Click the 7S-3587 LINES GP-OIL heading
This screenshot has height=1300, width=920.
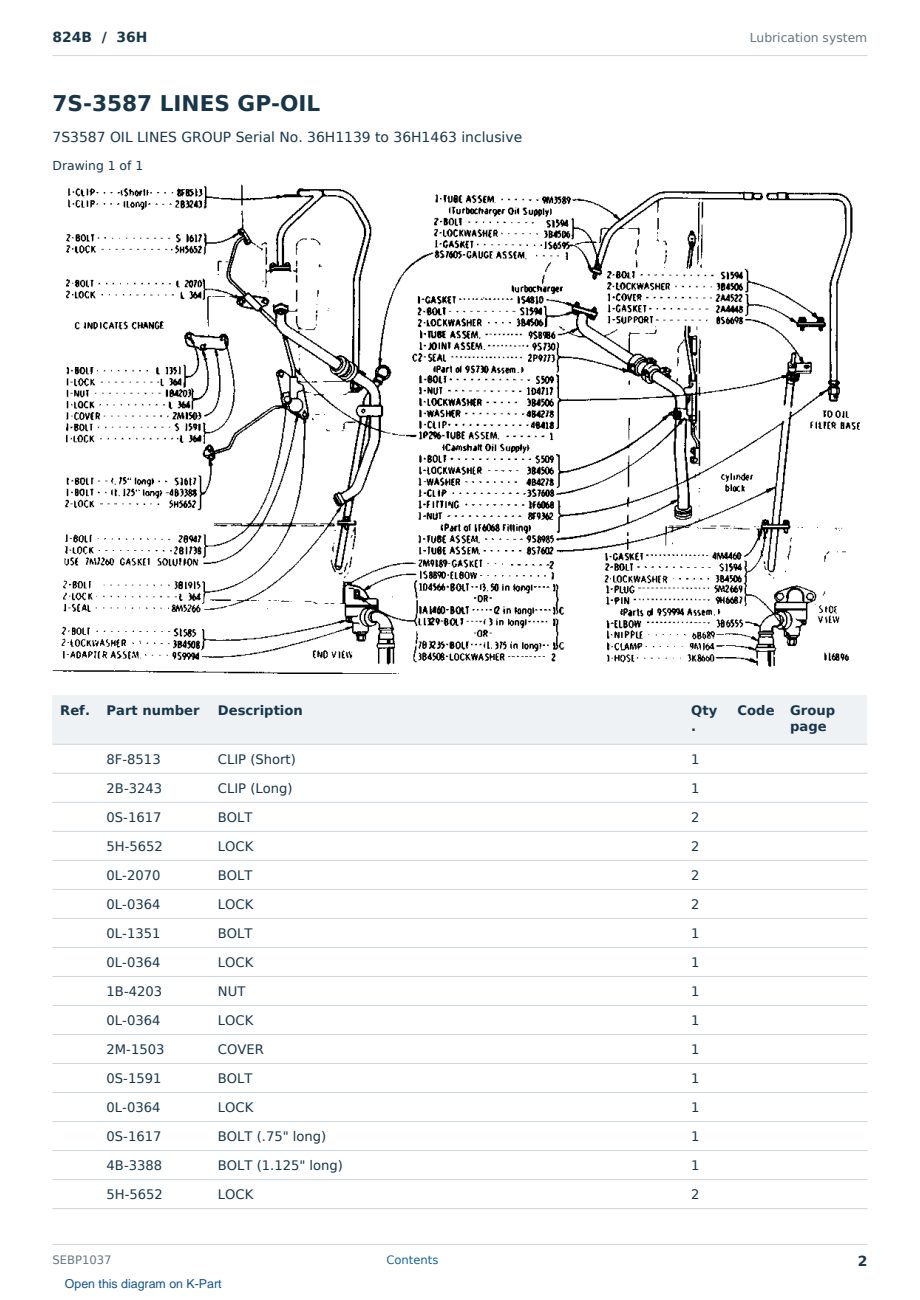(x=186, y=104)
